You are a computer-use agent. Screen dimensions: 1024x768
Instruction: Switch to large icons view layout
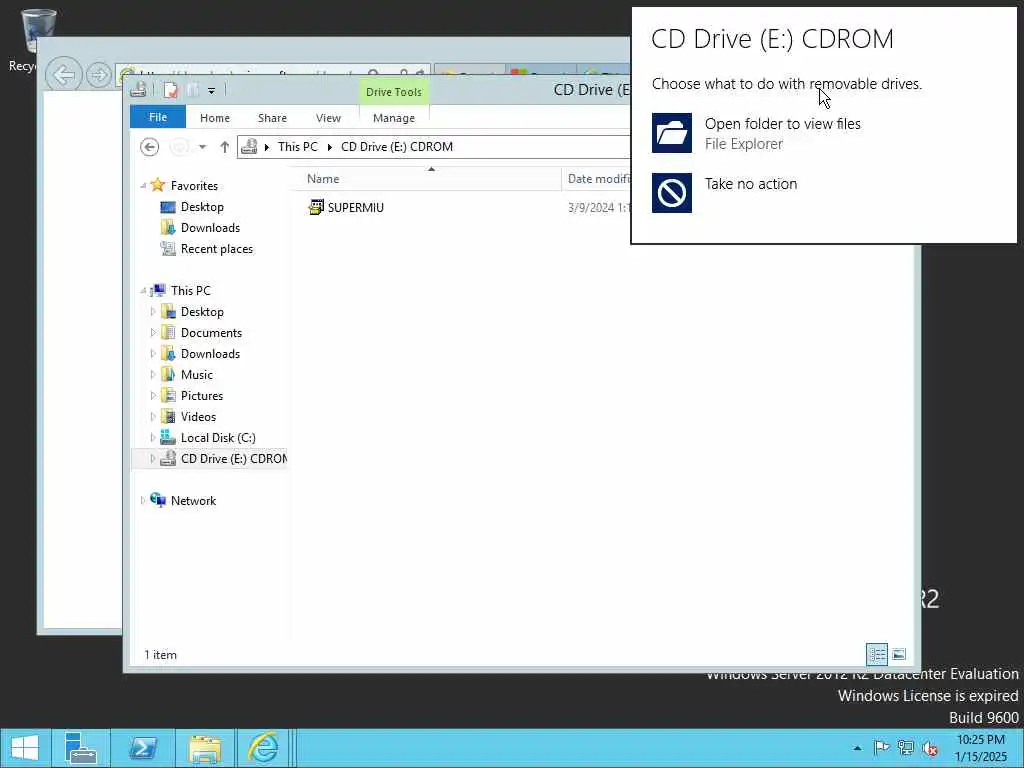899,654
